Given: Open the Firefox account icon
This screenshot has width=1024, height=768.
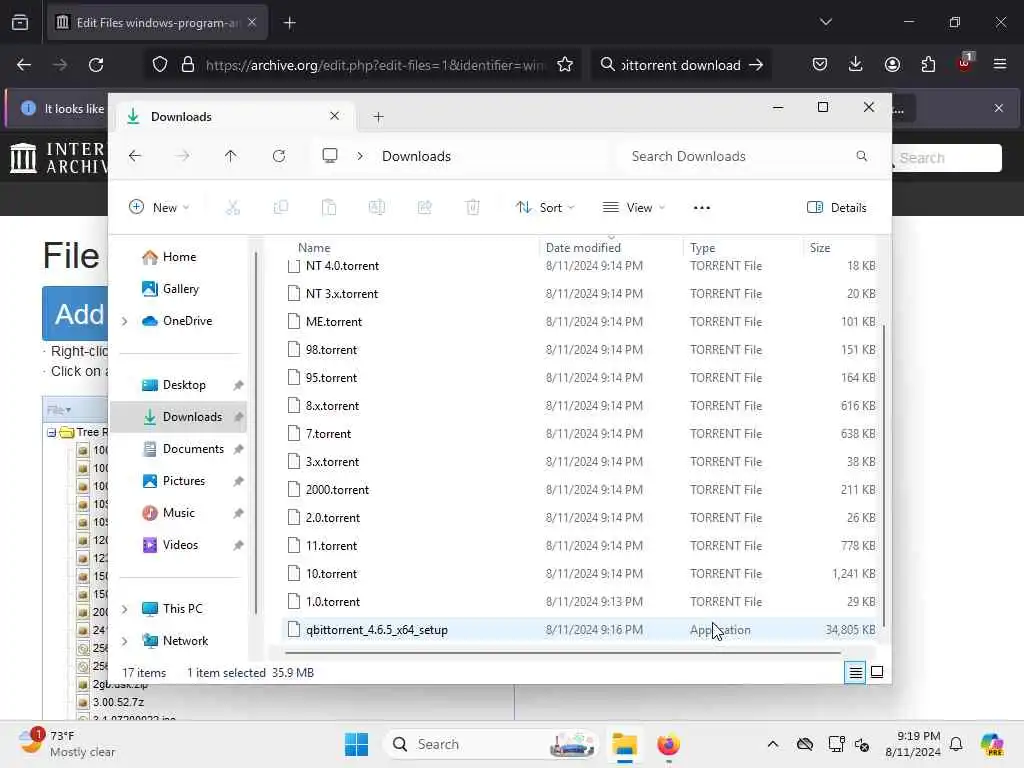Looking at the screenshot, I should (892, 64).
